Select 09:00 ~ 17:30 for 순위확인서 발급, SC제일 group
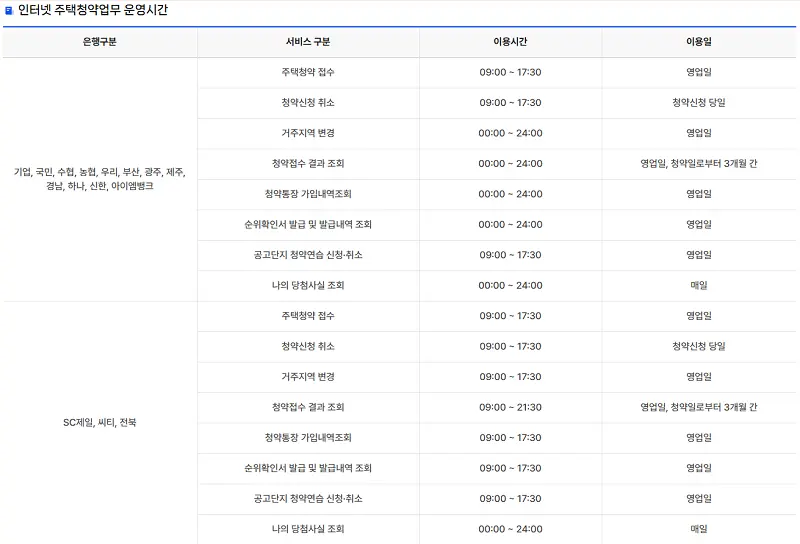 coord(510,468)
